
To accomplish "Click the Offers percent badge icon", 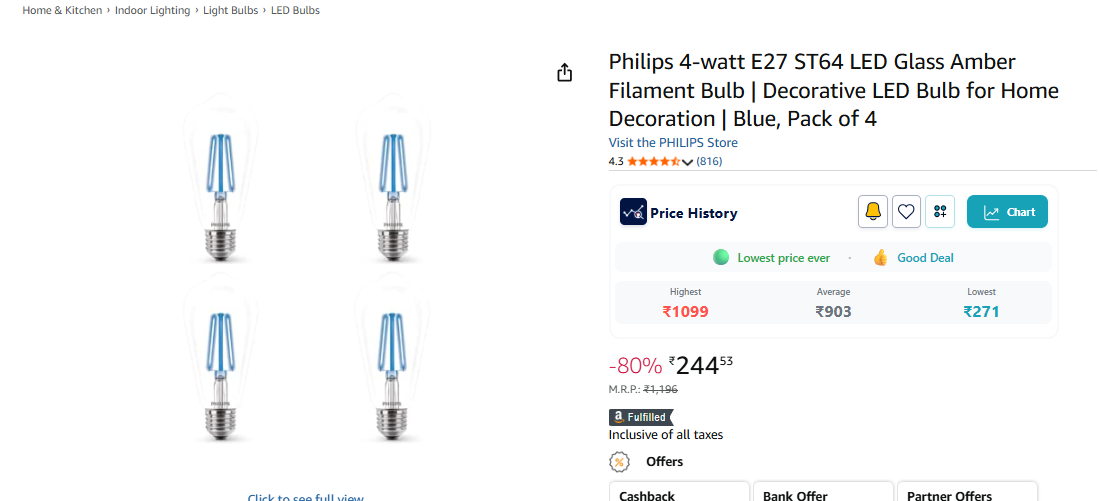I will (x=620, y=461).
